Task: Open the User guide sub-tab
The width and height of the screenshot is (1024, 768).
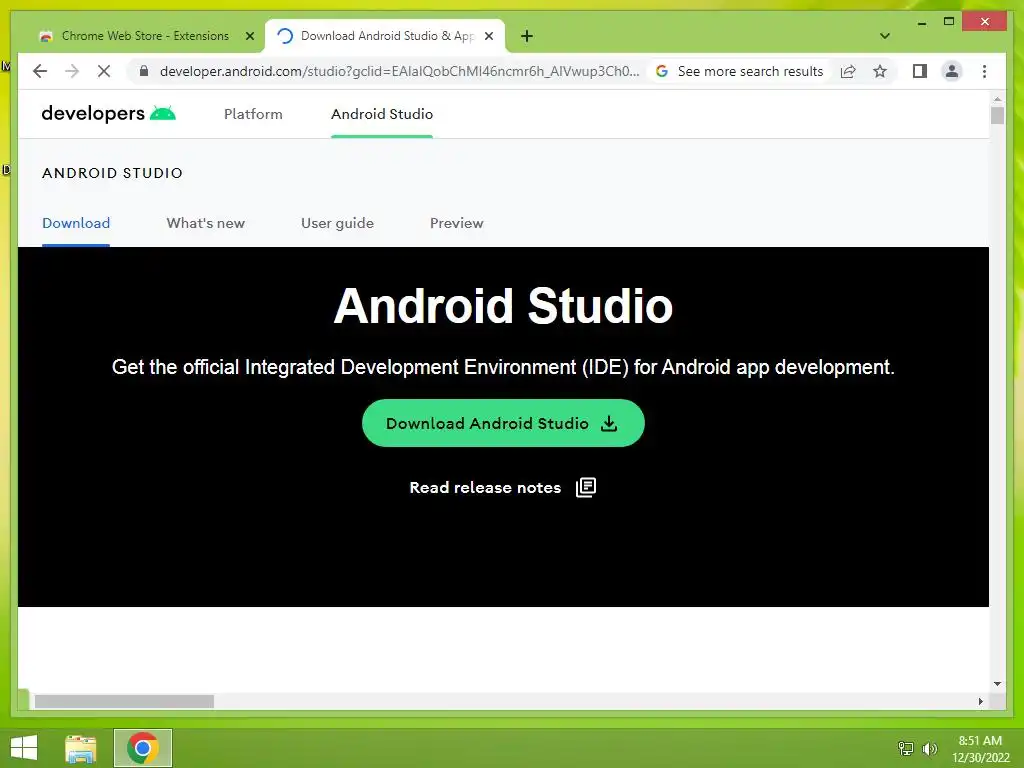Action: [338, 223]
